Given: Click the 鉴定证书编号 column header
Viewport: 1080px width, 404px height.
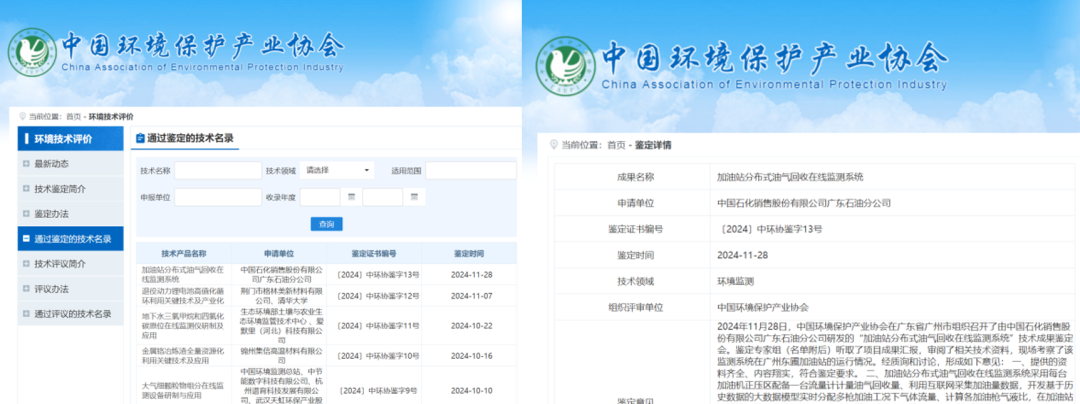Looking at the screenshot, I should tap(373, 253).
